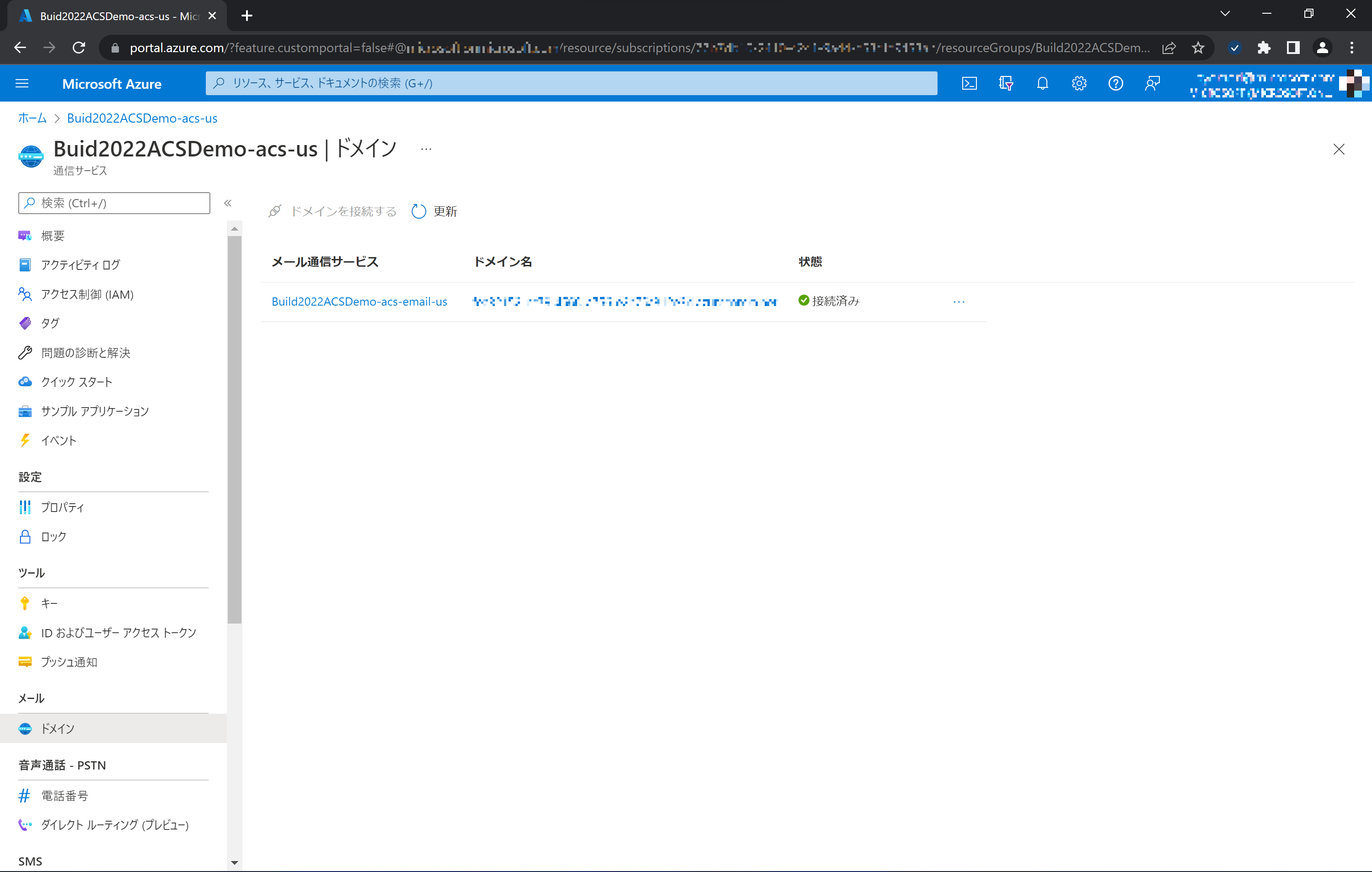Open the portal settings gear icon
Image resolution: width=1372 pixels, height=872 pixels.
coord(1078,84)
